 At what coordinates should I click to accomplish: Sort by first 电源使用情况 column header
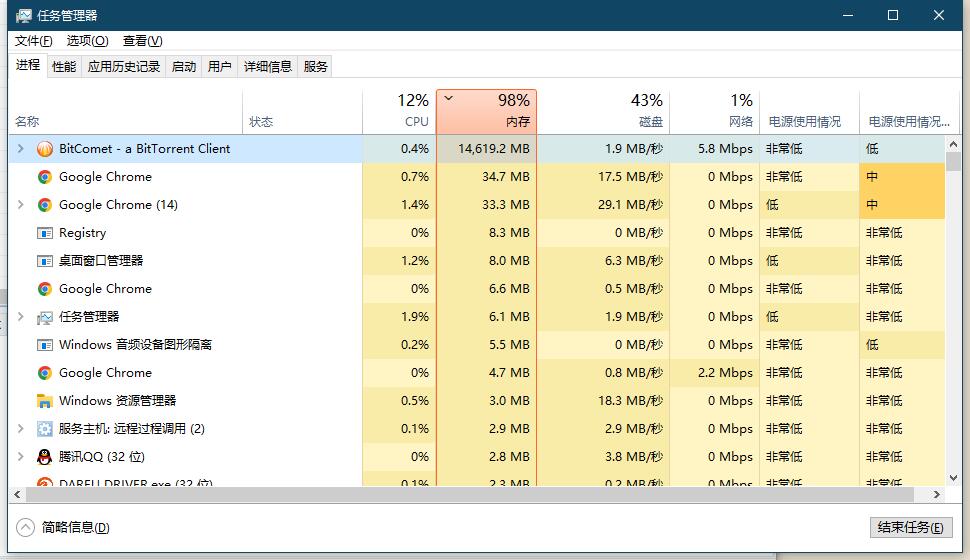(809, 112)
